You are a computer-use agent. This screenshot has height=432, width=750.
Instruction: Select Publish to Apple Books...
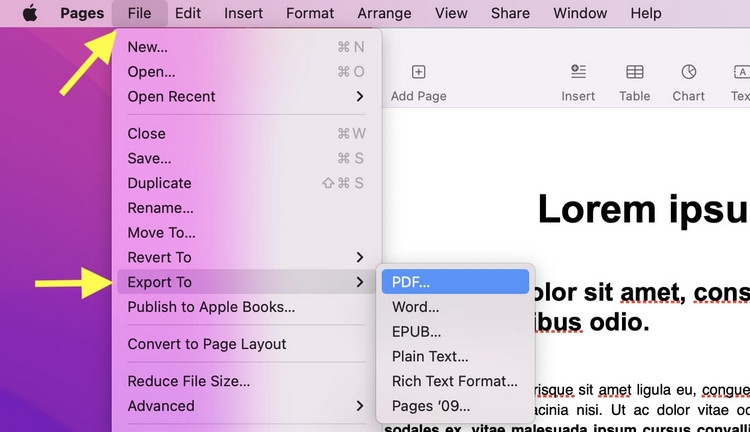tap(246, 307)
